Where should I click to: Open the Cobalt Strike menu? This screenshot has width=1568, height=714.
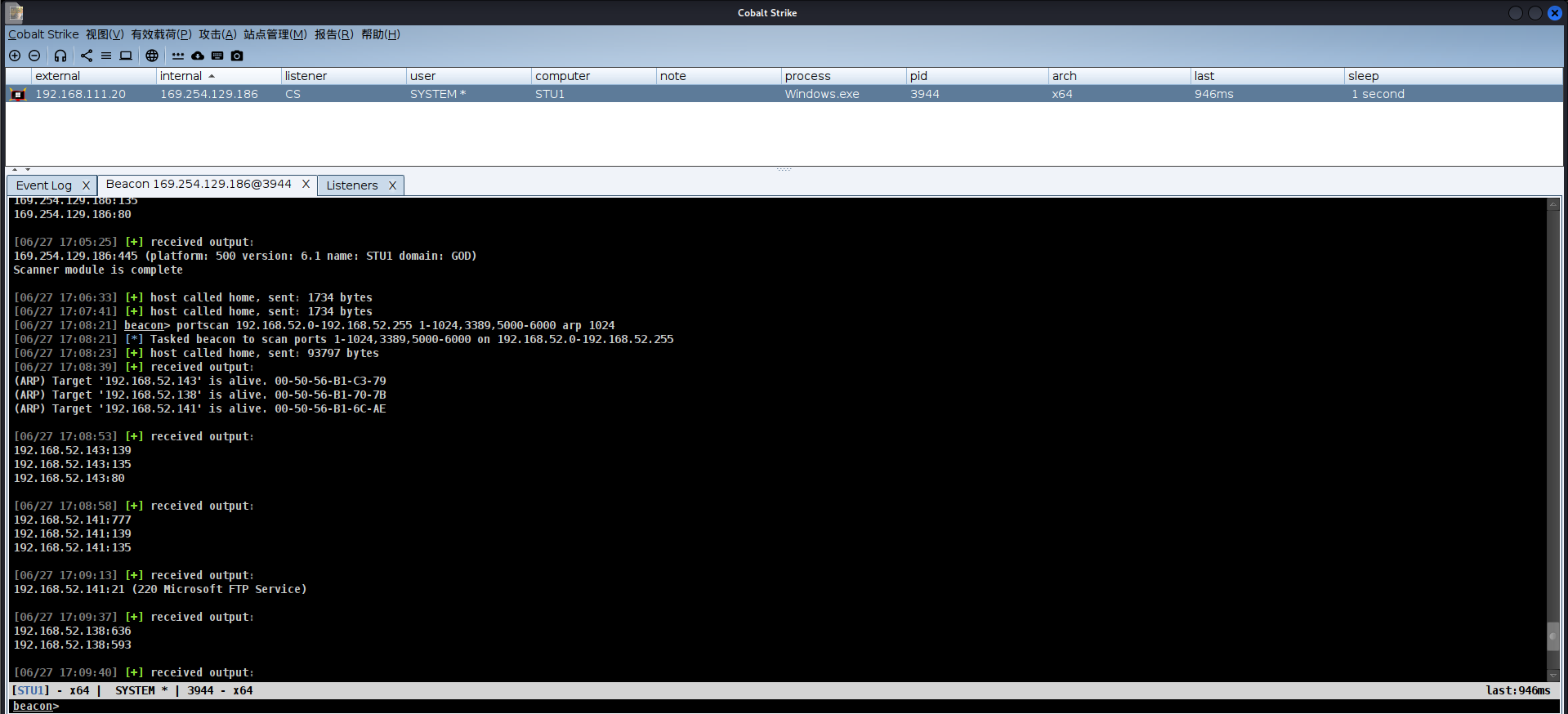tap(43, 34)
